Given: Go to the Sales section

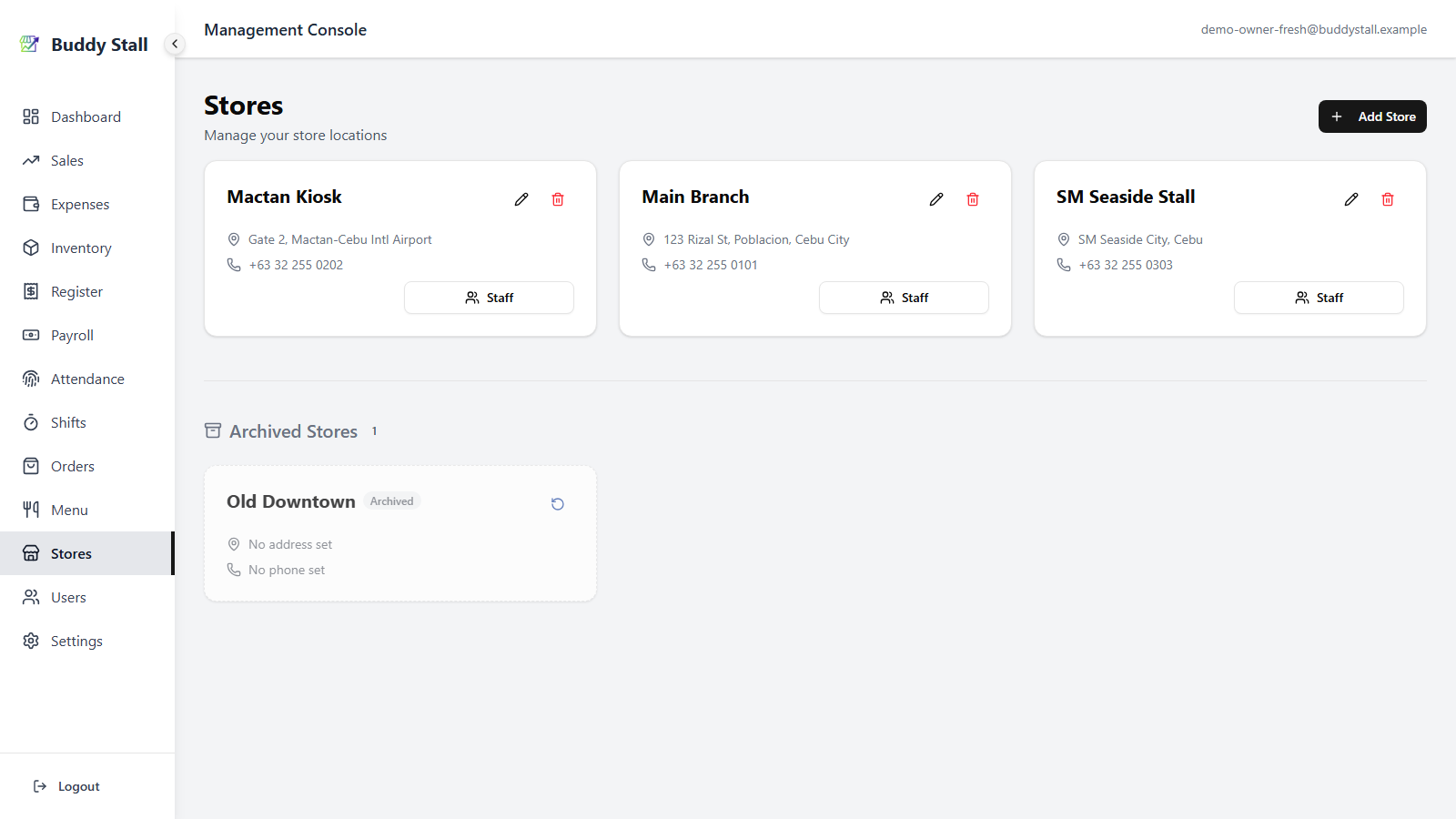Looking at the screenshot, I should click(x=87, y=160).
